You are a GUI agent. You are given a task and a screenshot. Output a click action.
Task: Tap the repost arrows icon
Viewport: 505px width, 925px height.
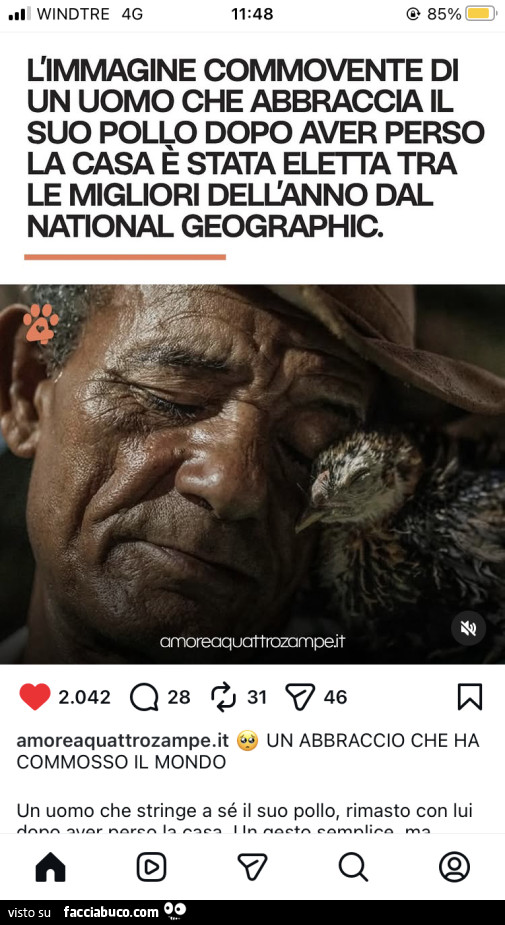(x=222, y=697)
